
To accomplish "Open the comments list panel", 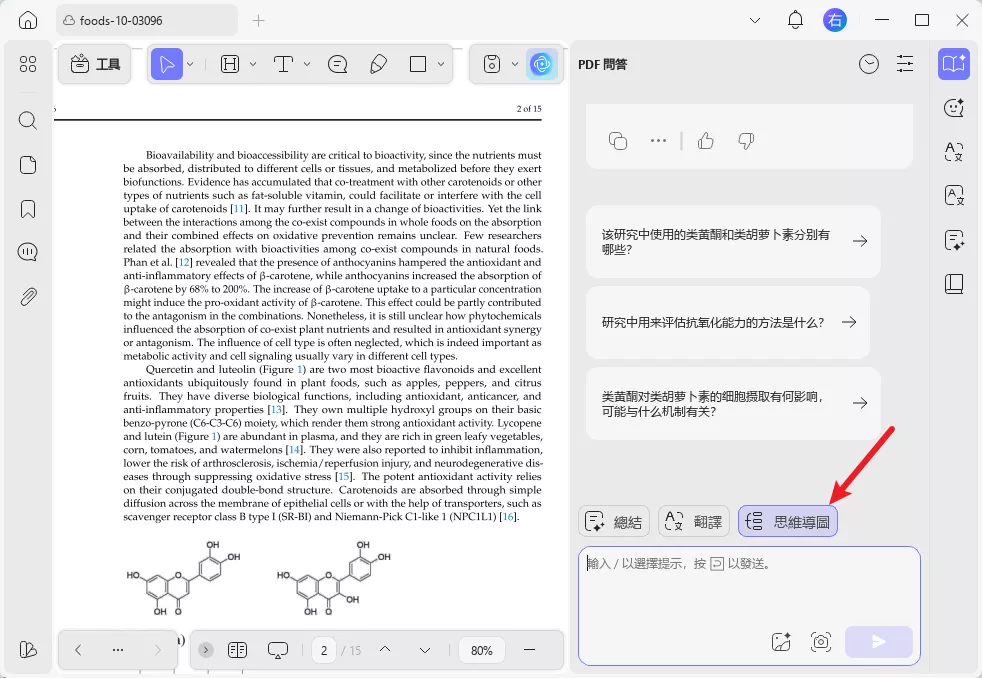I will click(x=28, y=252).
